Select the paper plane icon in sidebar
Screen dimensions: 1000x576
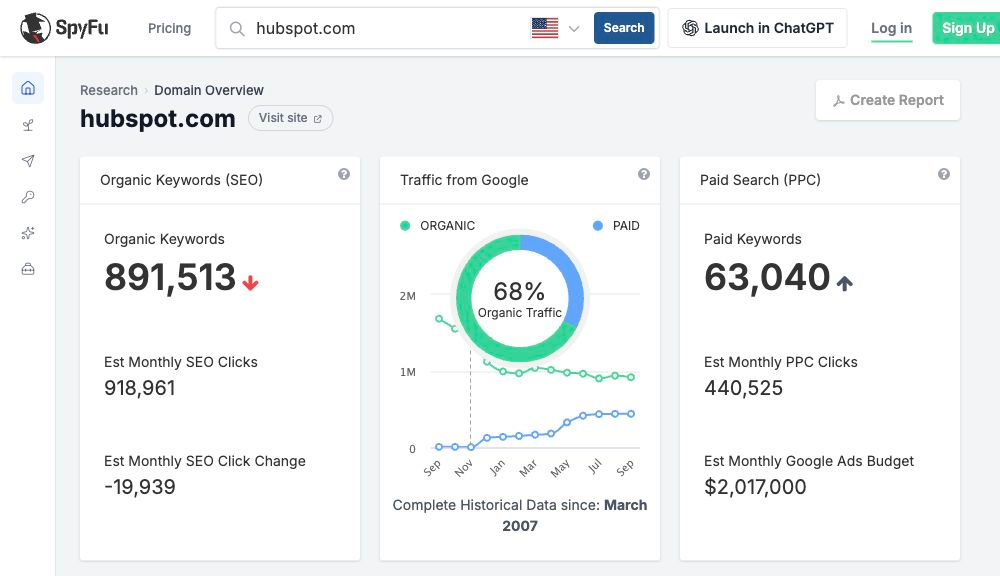pyautogui.click(x=28, y=161)
